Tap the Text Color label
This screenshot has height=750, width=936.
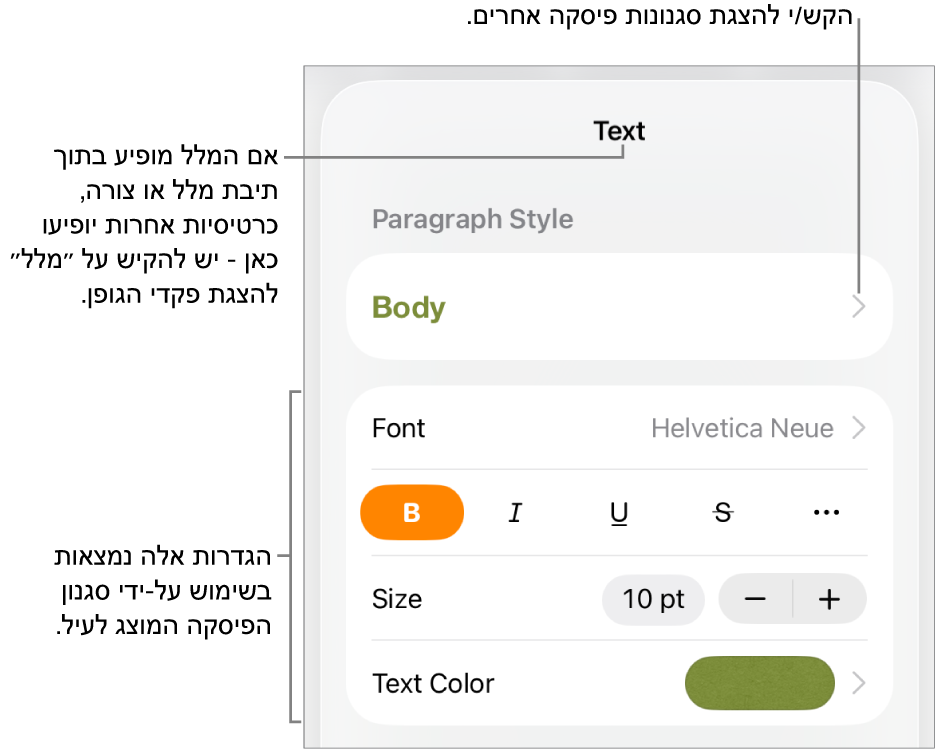[433, 683]
